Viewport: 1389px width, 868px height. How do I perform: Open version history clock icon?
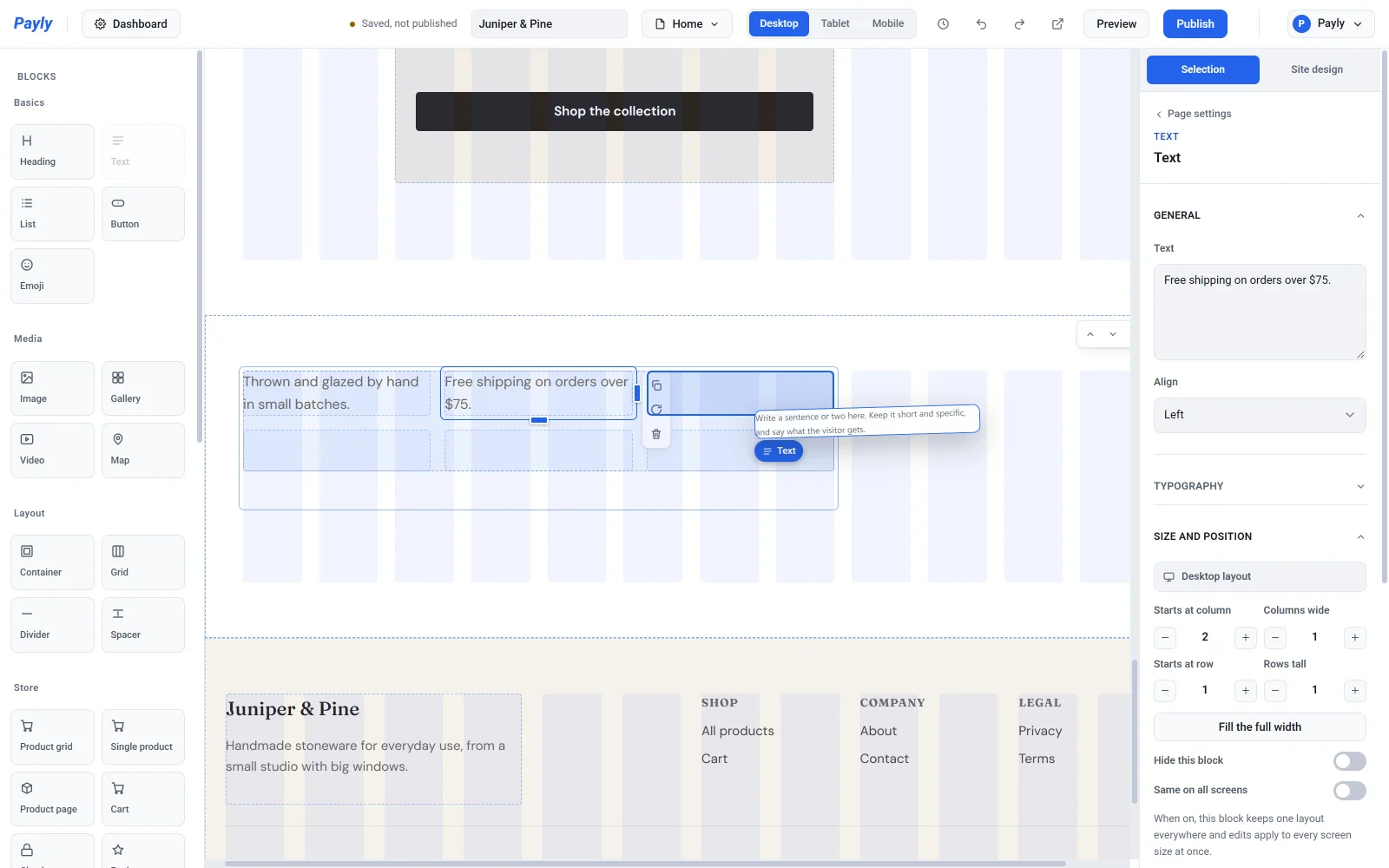[943, 24]
